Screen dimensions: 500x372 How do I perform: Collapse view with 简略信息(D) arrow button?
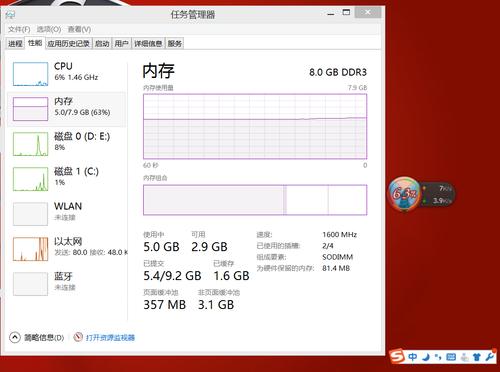tap(15, 337)
